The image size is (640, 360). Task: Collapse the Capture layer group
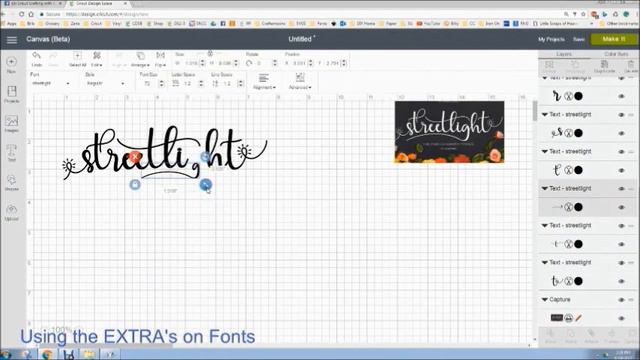coord(544,300)
